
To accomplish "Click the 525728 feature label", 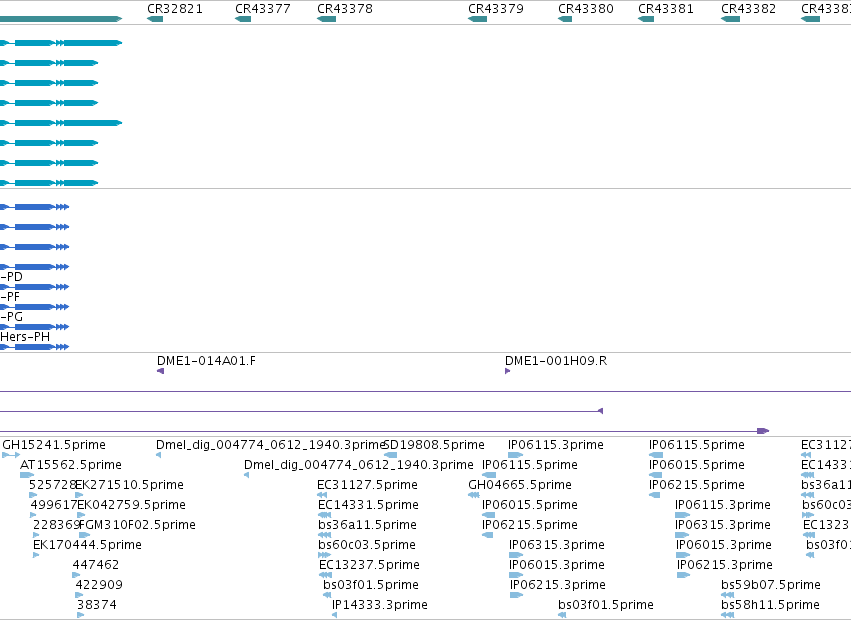I will pyautogui.click(x=53, y=485).
